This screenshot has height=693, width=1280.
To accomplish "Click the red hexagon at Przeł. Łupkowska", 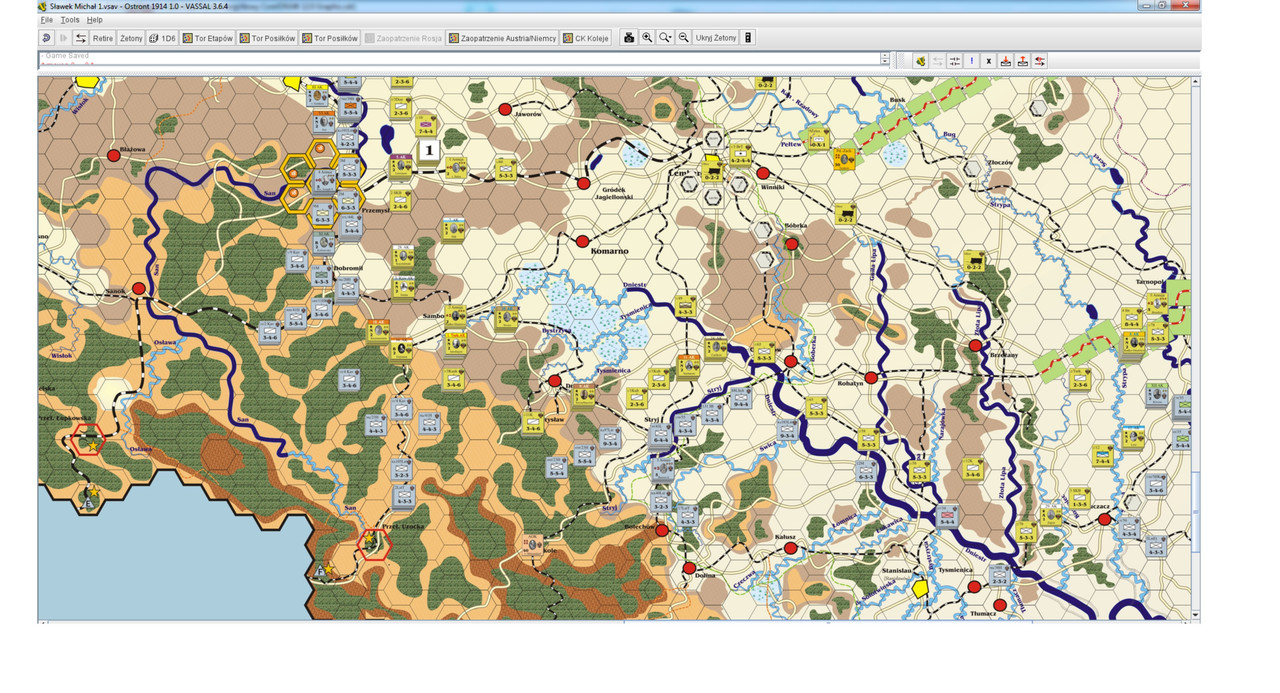I will (90, 439).
